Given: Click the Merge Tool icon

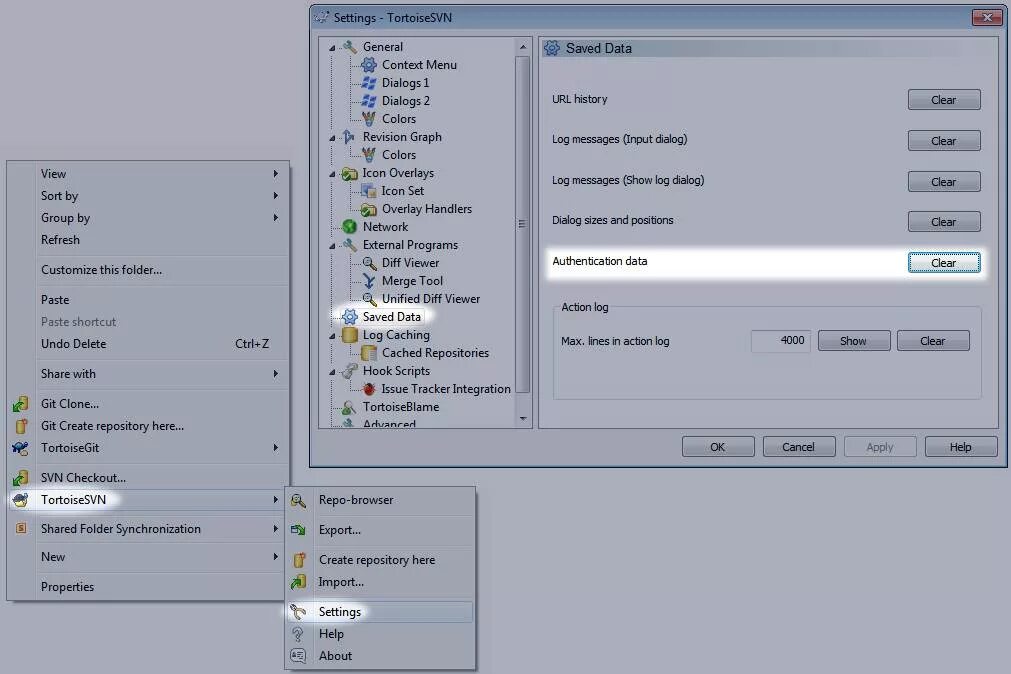Looking at the screenshot, I should click(x=369, y=281).
